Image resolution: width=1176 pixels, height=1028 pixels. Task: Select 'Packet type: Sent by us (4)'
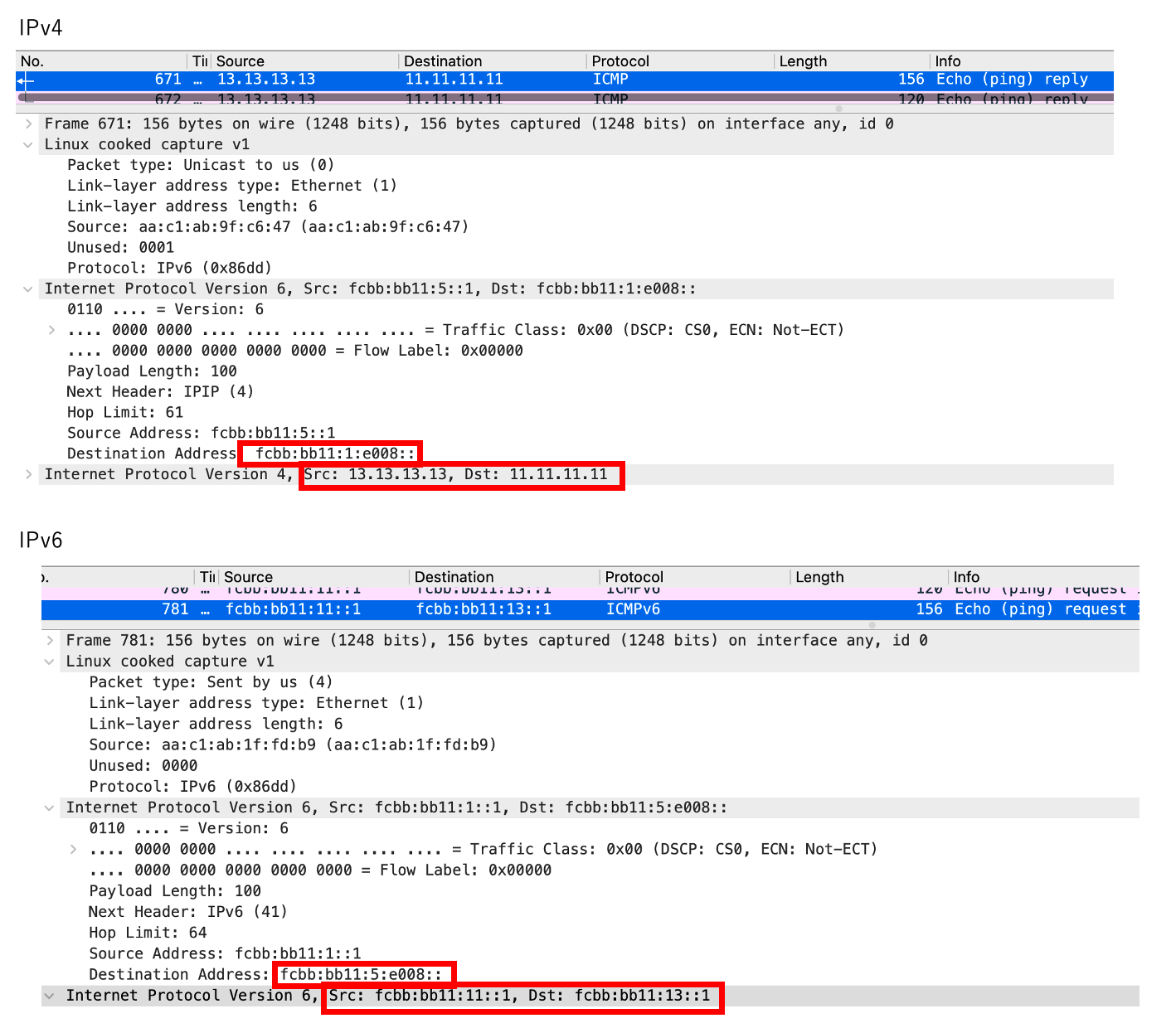tap(211, 682)
